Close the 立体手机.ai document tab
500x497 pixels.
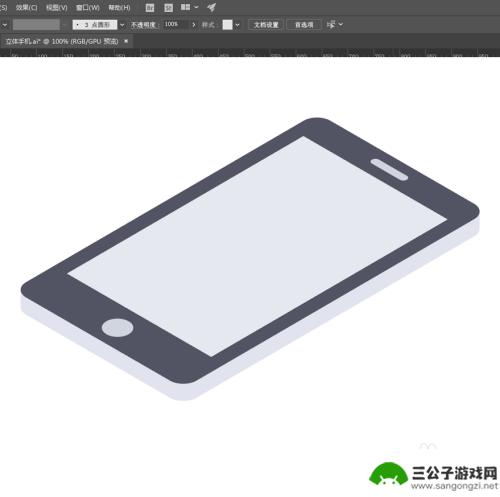[x=126, y=41]
